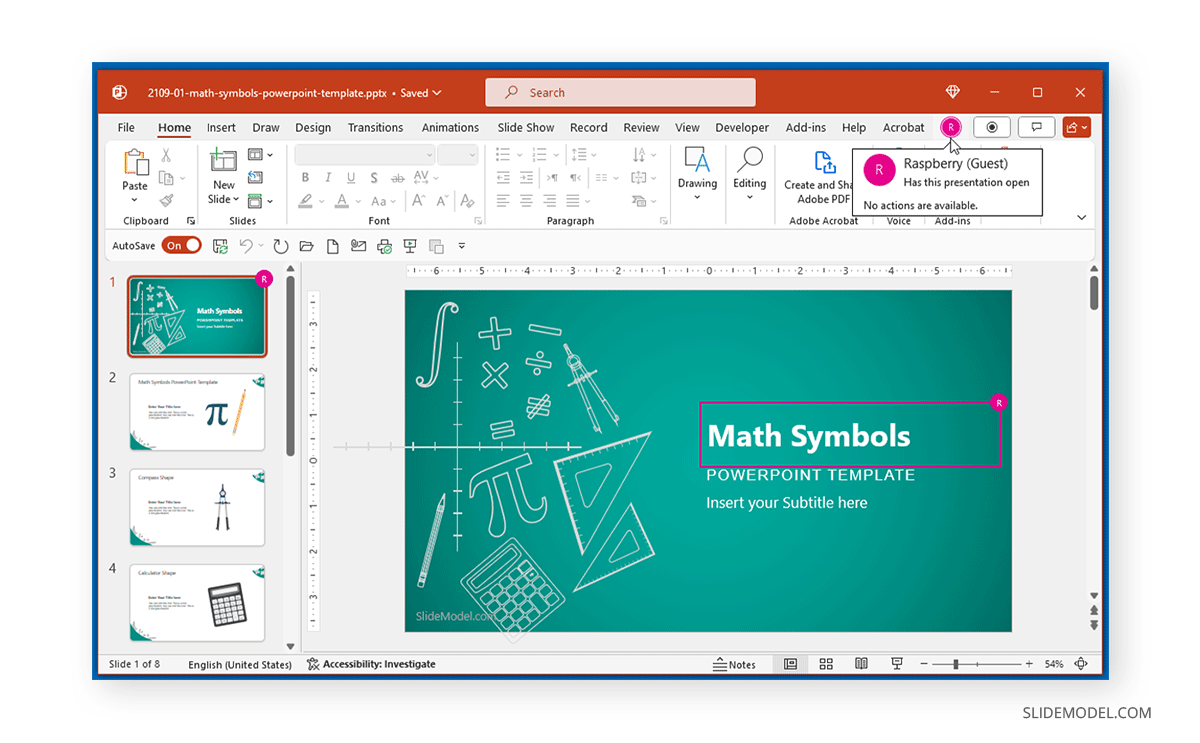Screen dimensions: 1200x743
Task: Switch to the Design tab
Action: tap(313, 127)
